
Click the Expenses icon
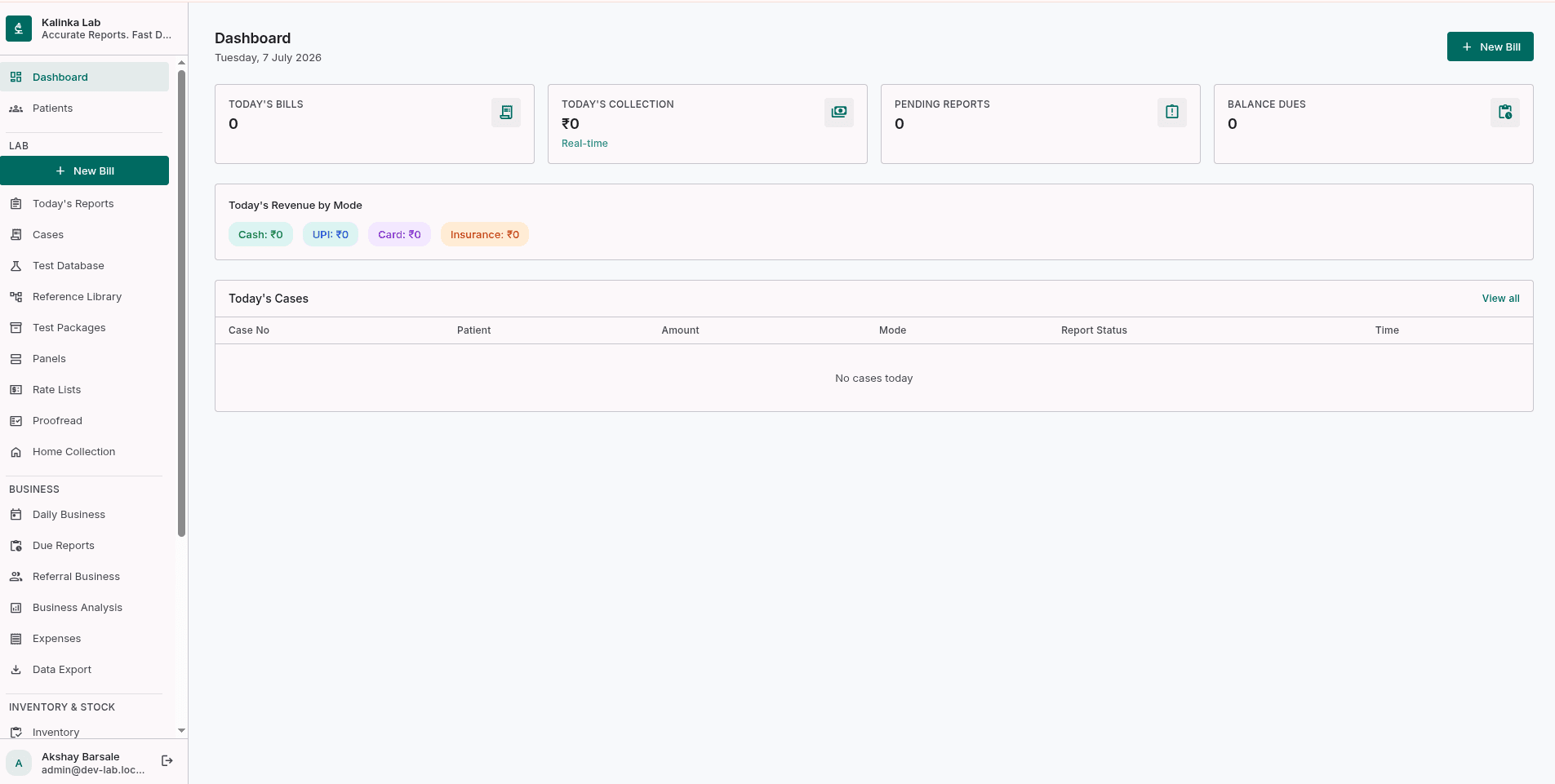16,638
